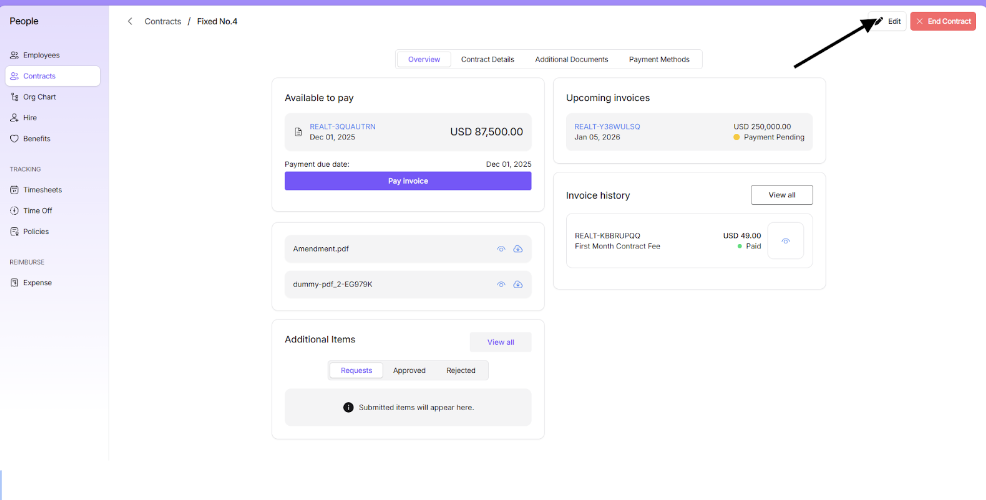The image size is (986, 500).
Task: Open Timesheets under Tracking
Action: pos(42,190)
